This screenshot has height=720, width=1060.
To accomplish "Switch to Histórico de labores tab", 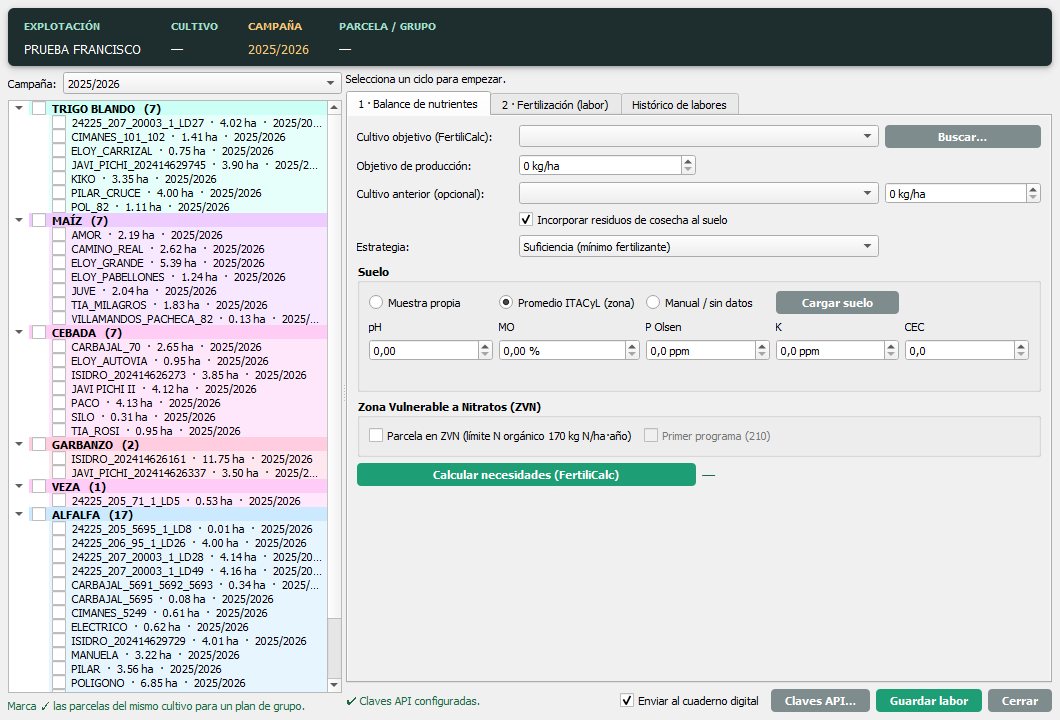I will (x=679, y=105).
